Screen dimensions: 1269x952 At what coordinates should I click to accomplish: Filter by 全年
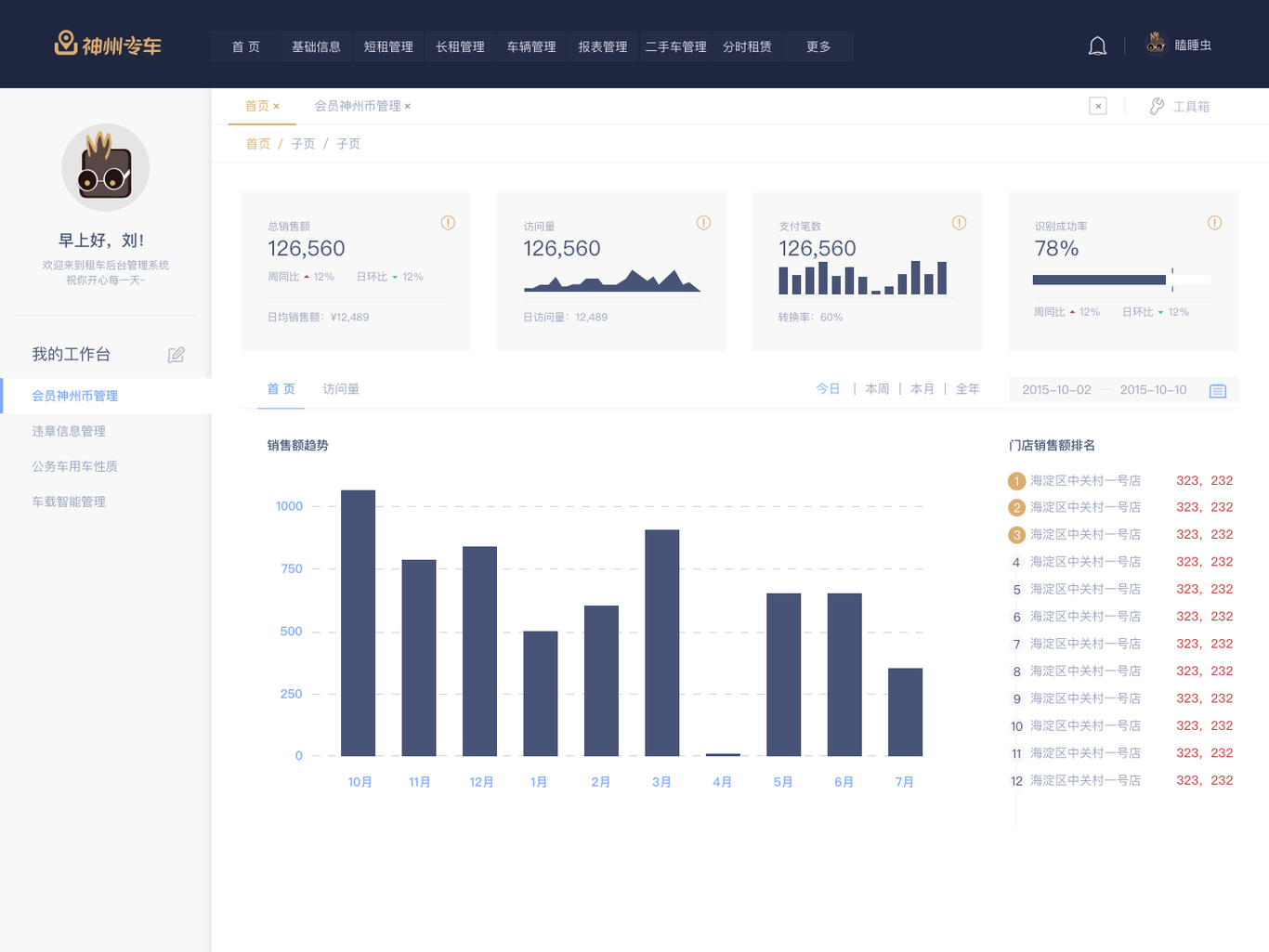pyautogui.click(x=968, y=389)
